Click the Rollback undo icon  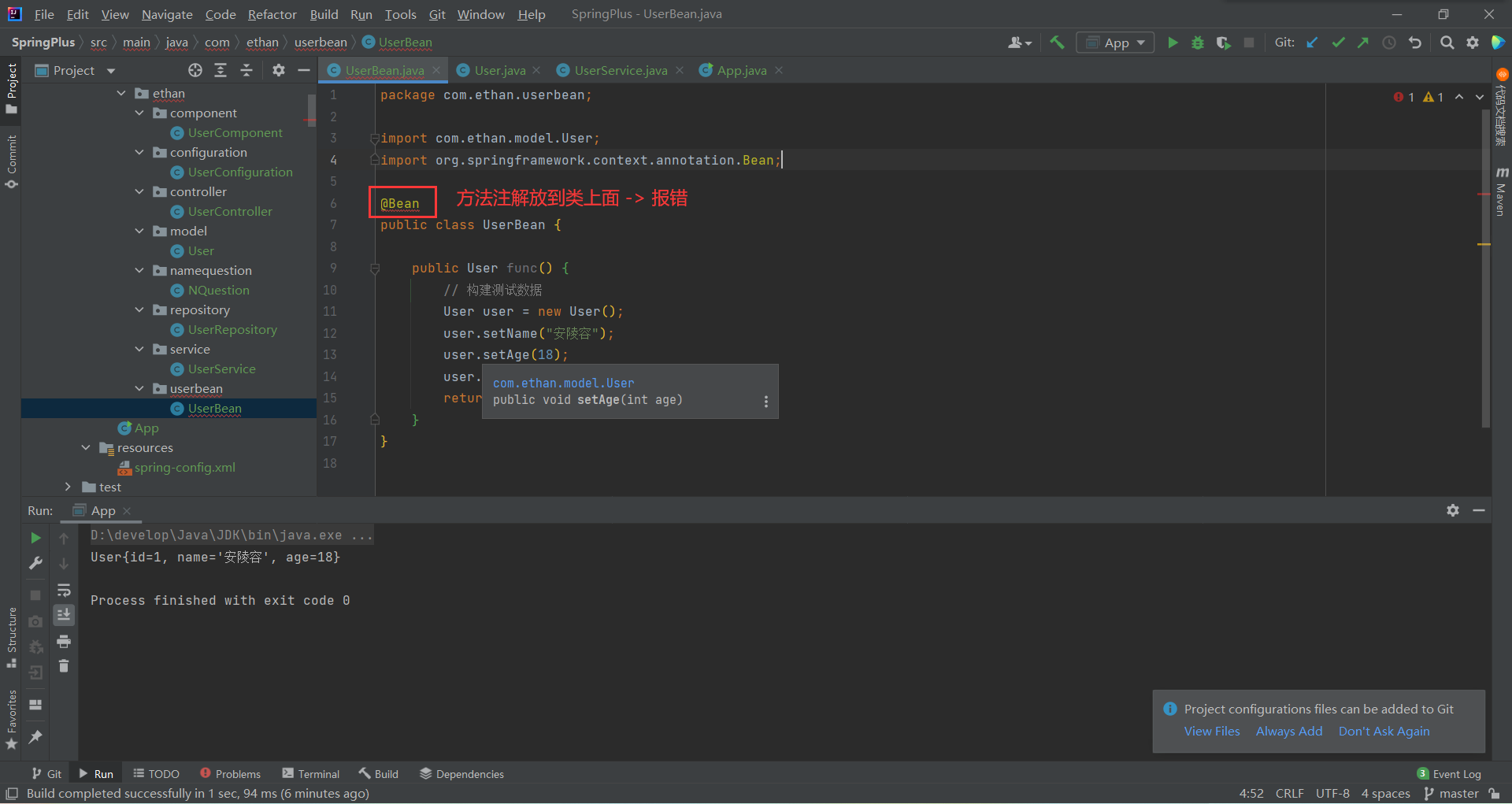(x=1415, y=43)
